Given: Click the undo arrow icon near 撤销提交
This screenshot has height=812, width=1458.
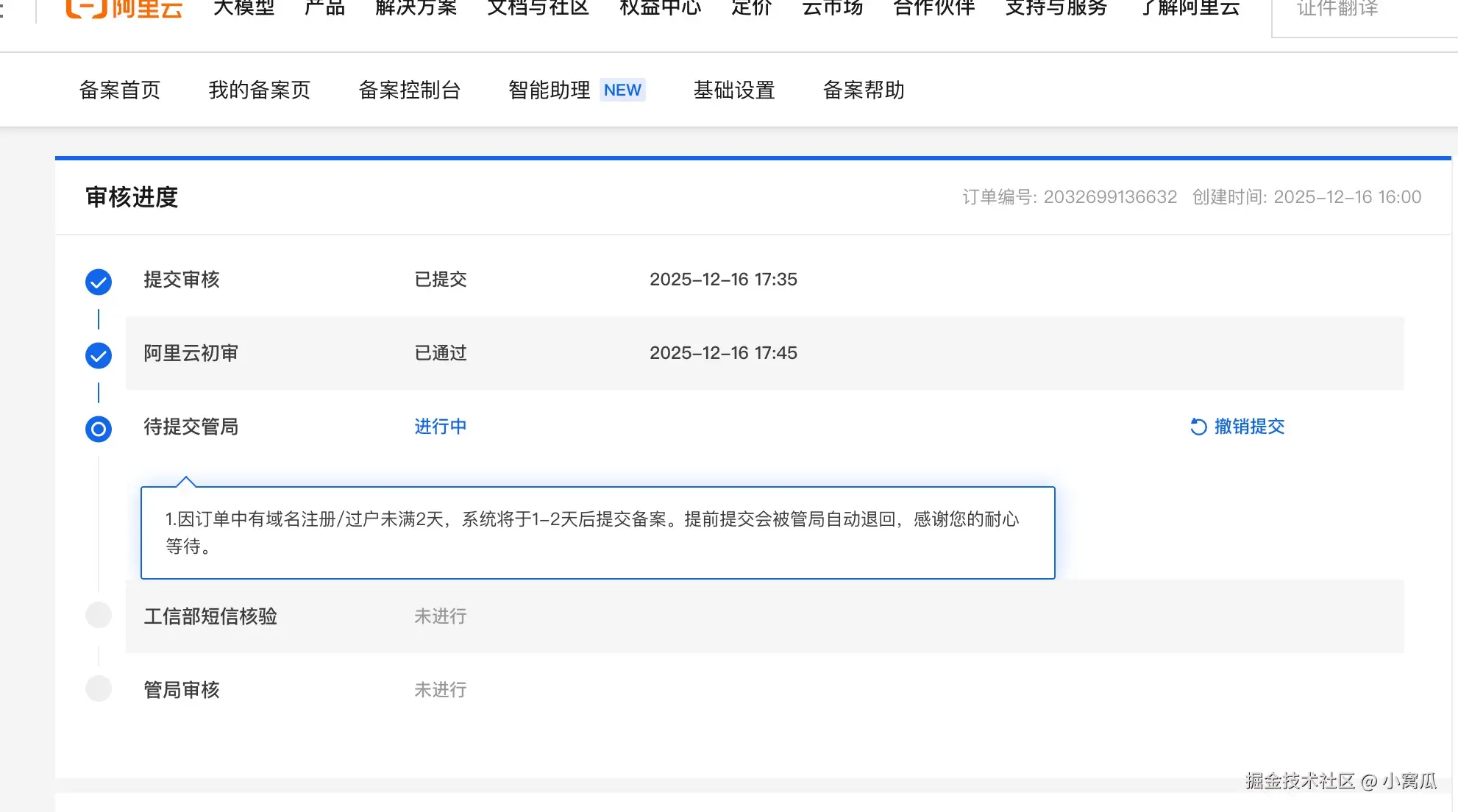Looking at the screenshot, I should click(1198, 427).
